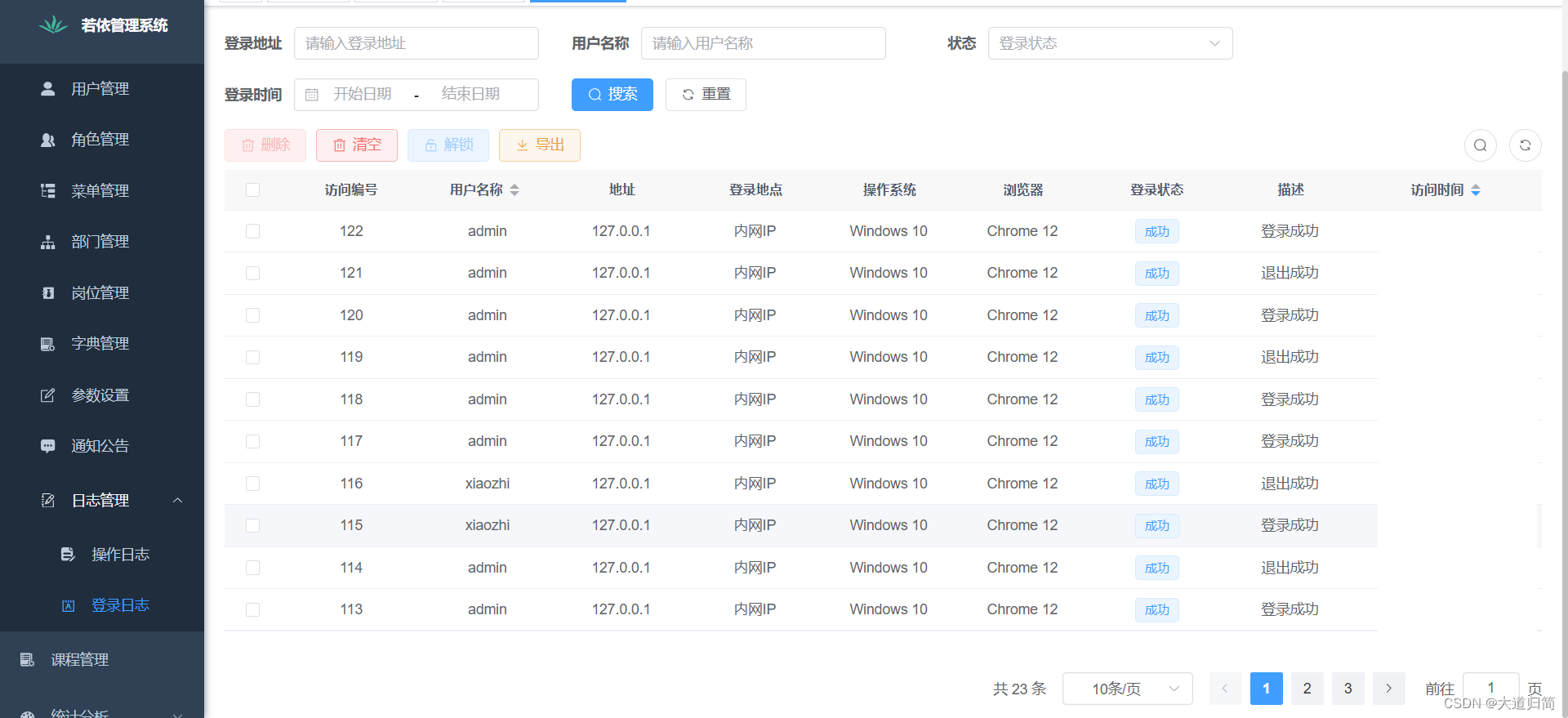Click the 字典管理 book icon
The height and width of the screenshot is (718, 1568).
[48, 344]
